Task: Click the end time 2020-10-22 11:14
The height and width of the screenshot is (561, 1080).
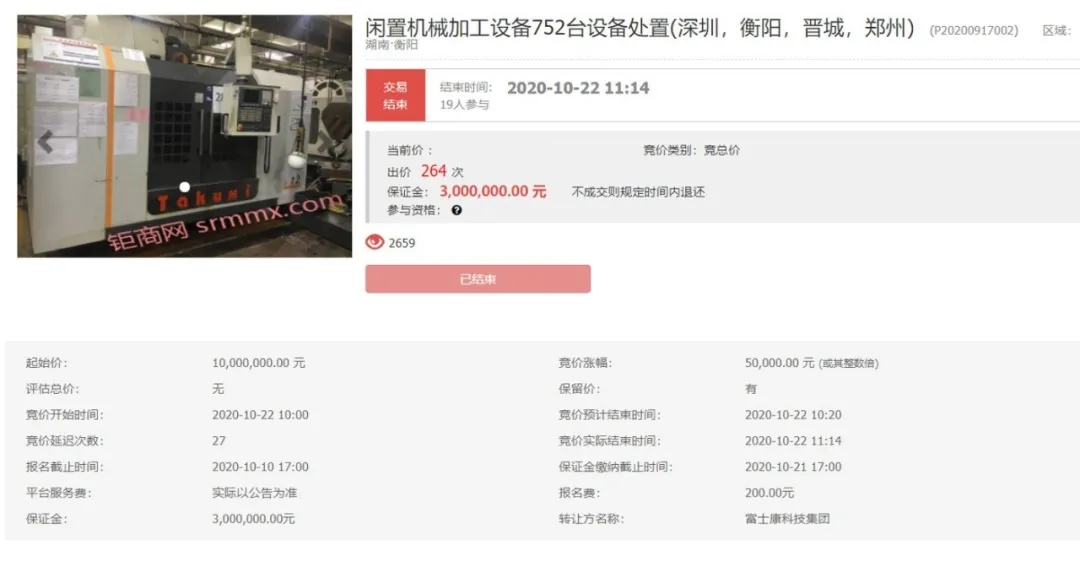Action: point(578,88)
